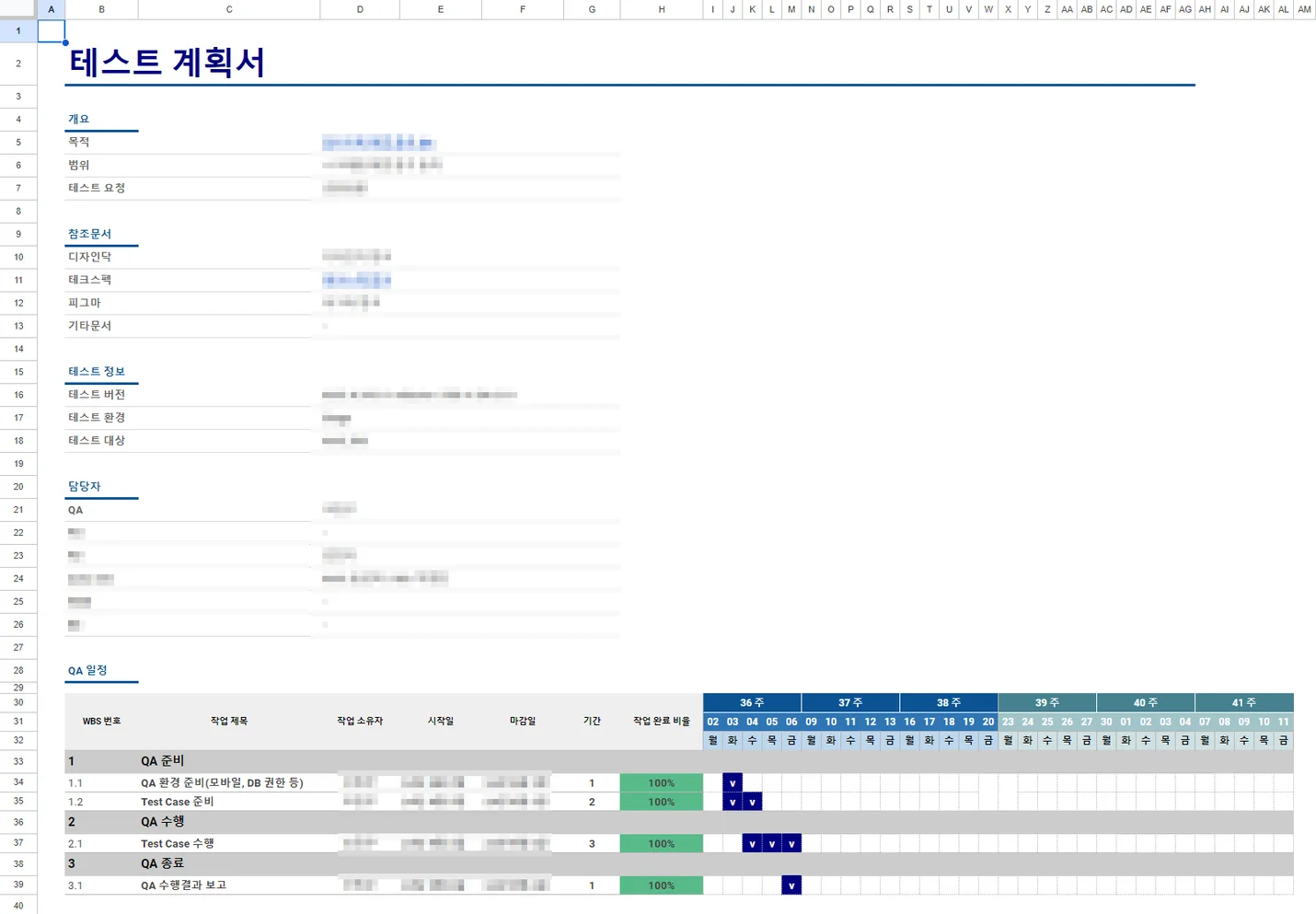
Task: Click the 테스트 버전 label
Action: pyautogui.click(x=97, y=395)
